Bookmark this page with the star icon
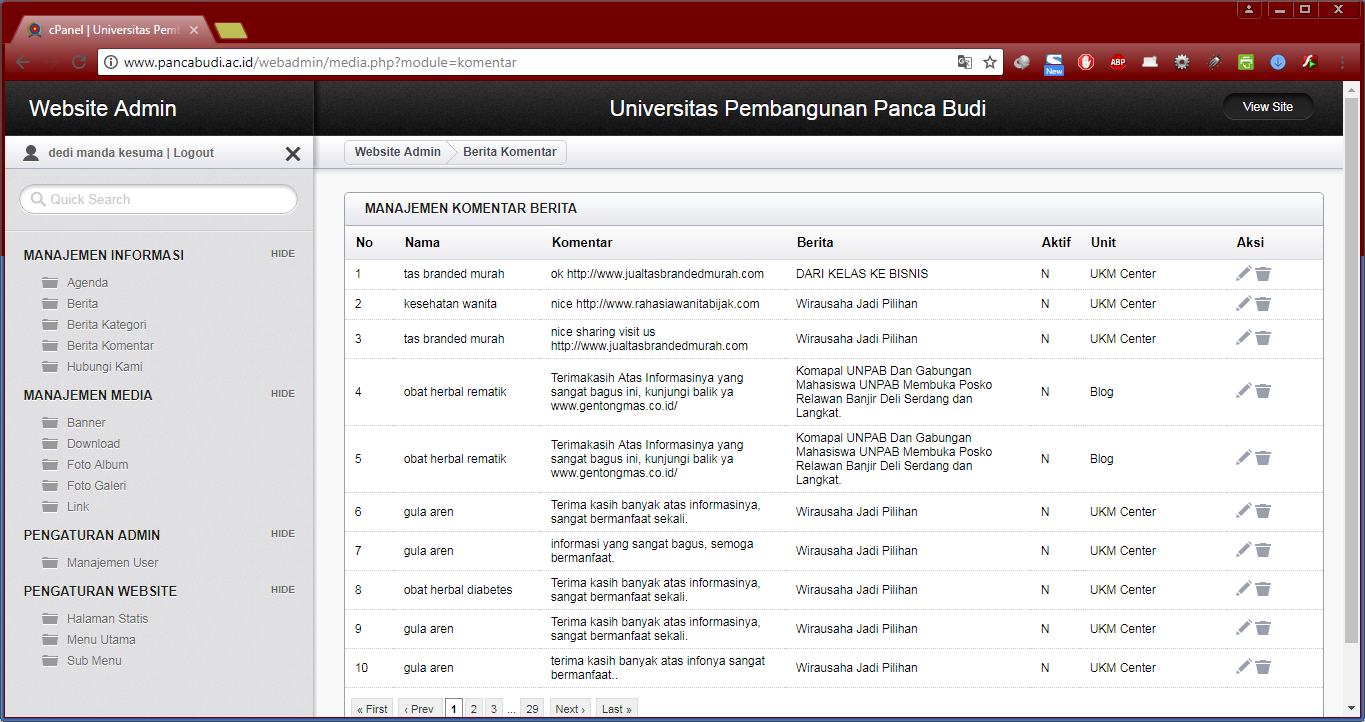Viewport: 1365px width, 722px height. point(990,62)
